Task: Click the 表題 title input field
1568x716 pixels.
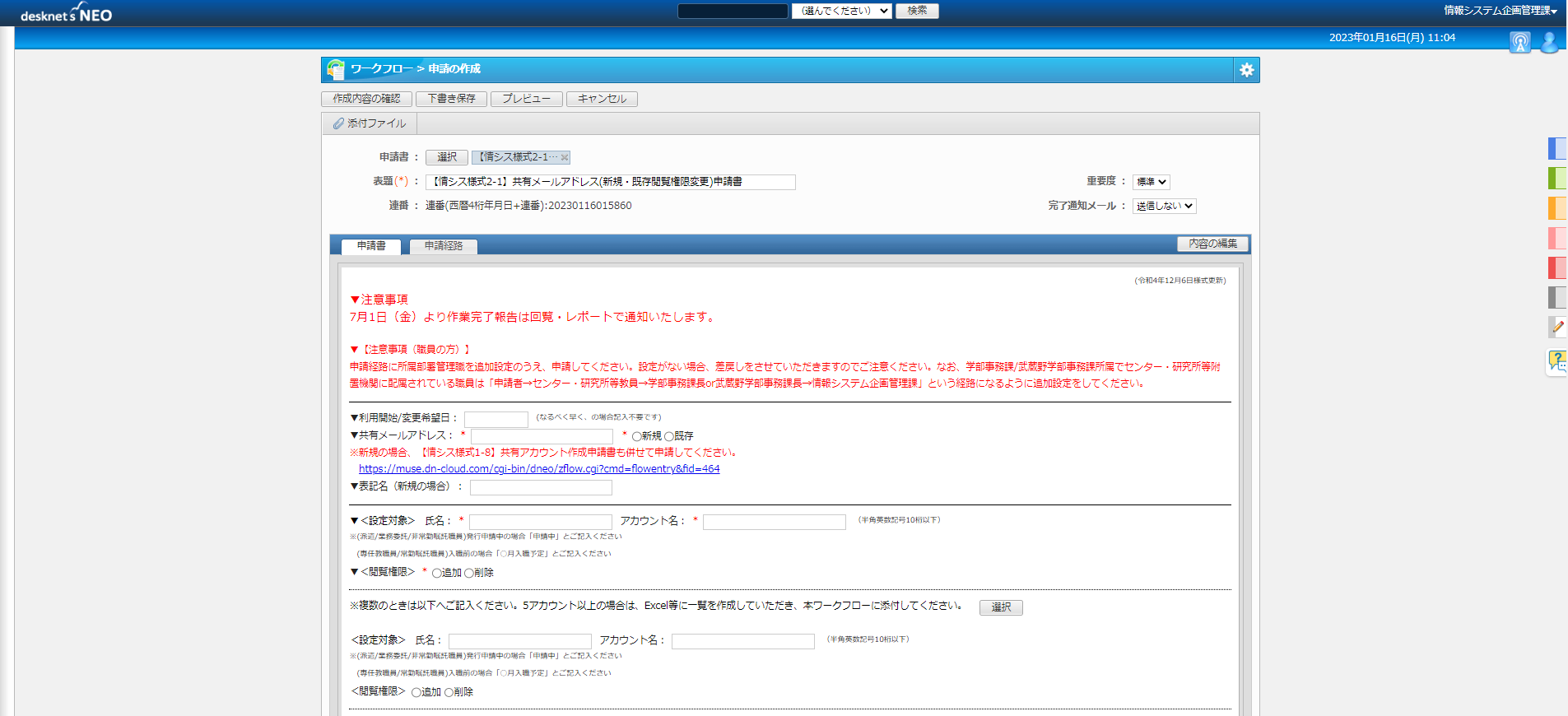Action: tap(611, 182)
